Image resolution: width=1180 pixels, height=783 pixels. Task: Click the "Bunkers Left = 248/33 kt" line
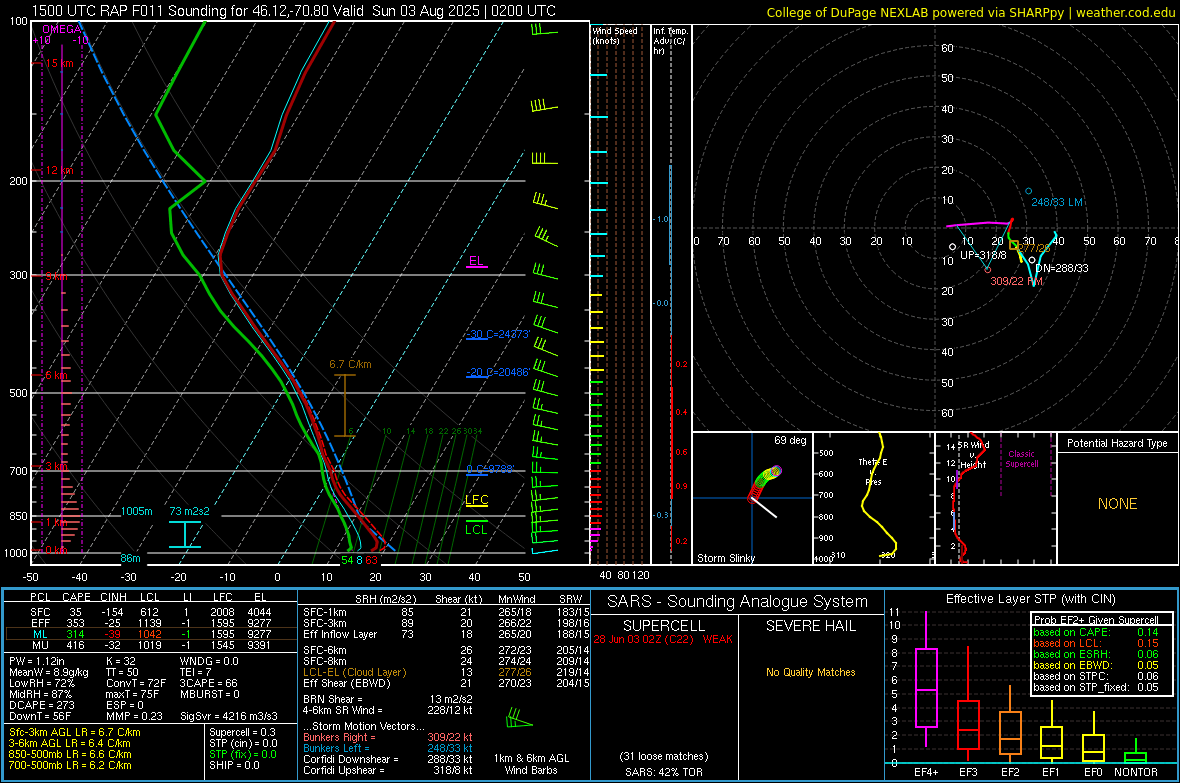[388, 748]
